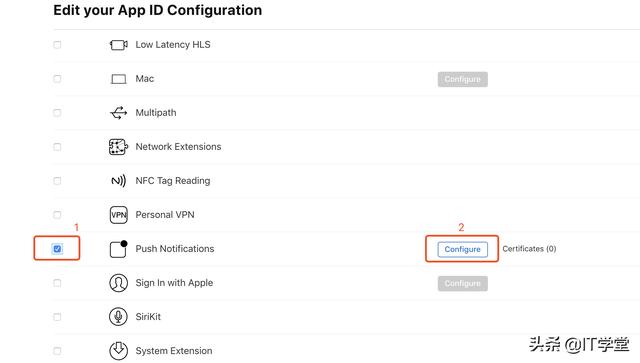The width and height of the screenshot is (640, 363).
Task: Check the Mac capability checkbox
Action: tap(57, 79)
